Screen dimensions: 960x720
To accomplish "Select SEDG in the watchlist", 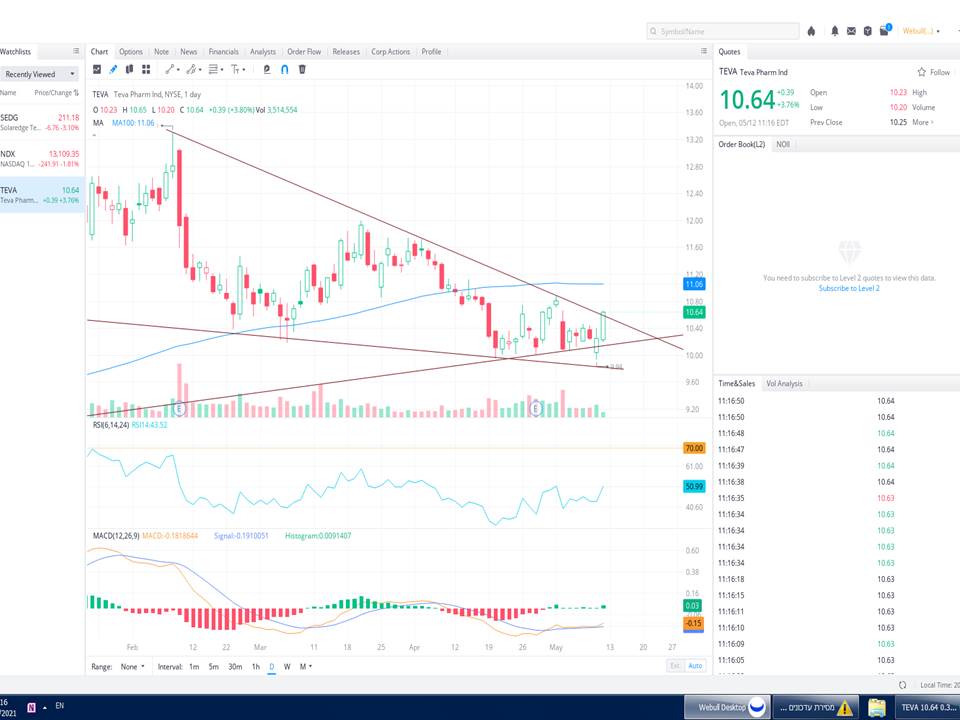I will tap(40, 122).
